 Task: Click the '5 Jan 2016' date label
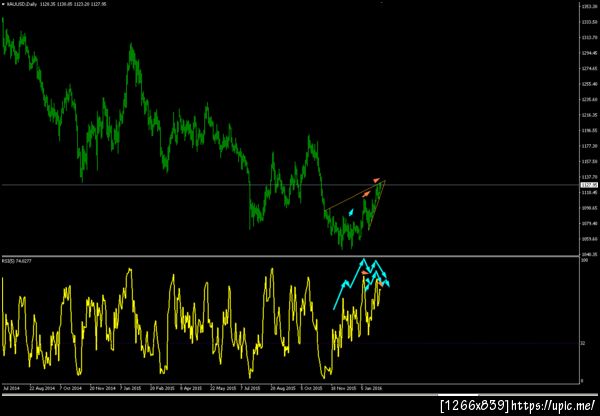pos(372,388)
